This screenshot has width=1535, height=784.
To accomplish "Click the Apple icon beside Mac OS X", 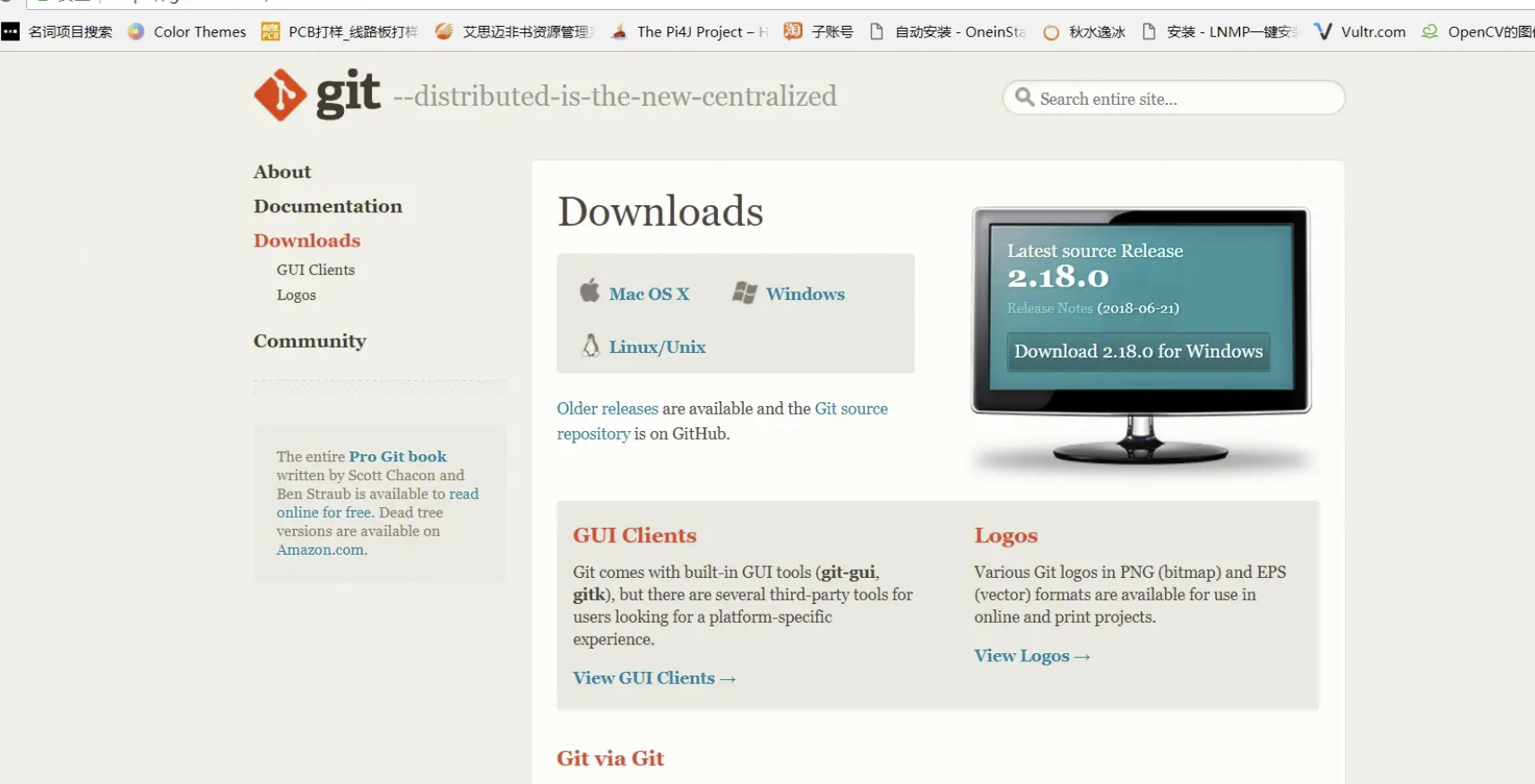I will (x=590, y=290).
